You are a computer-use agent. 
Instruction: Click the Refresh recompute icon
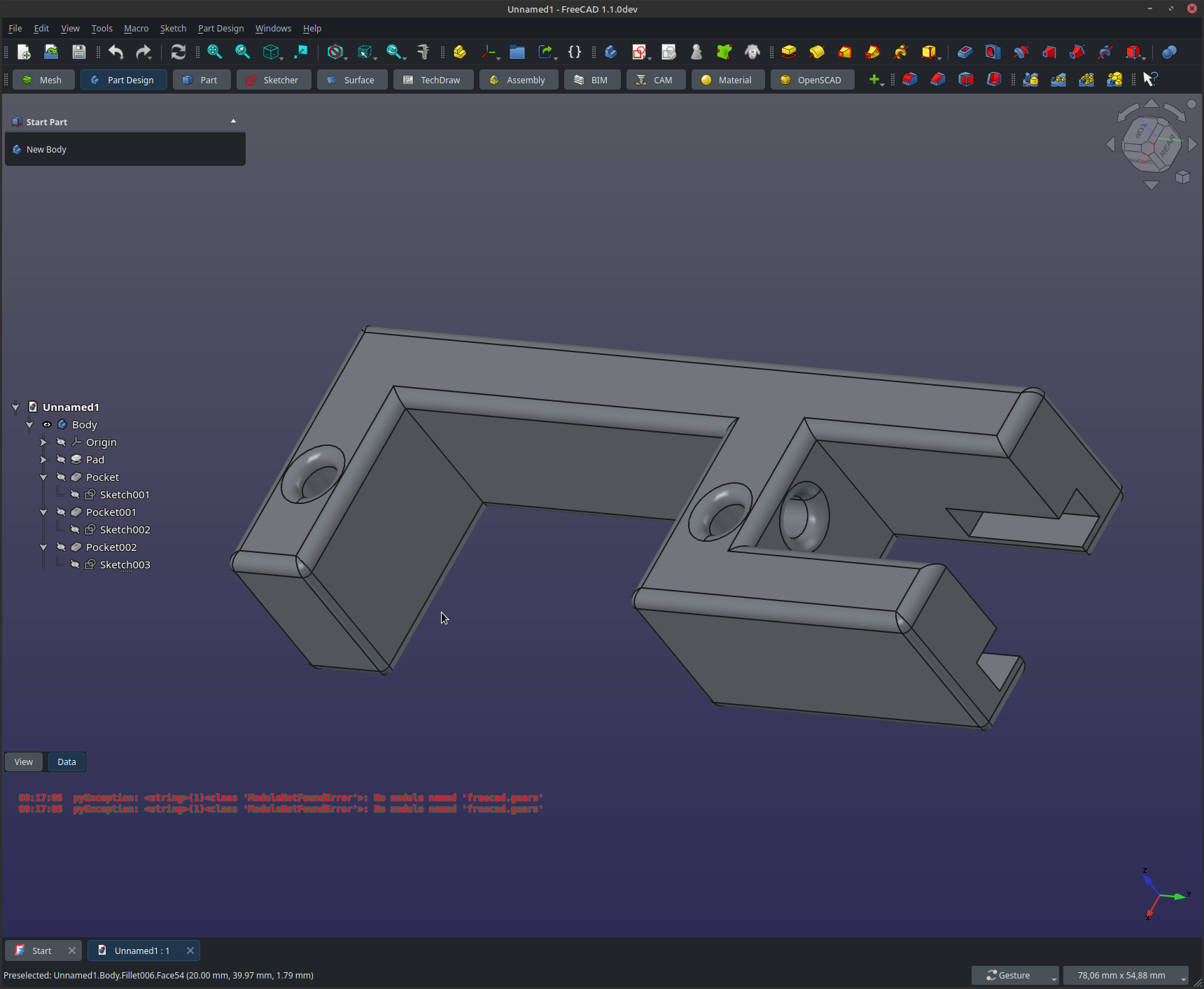coord(178,52)
